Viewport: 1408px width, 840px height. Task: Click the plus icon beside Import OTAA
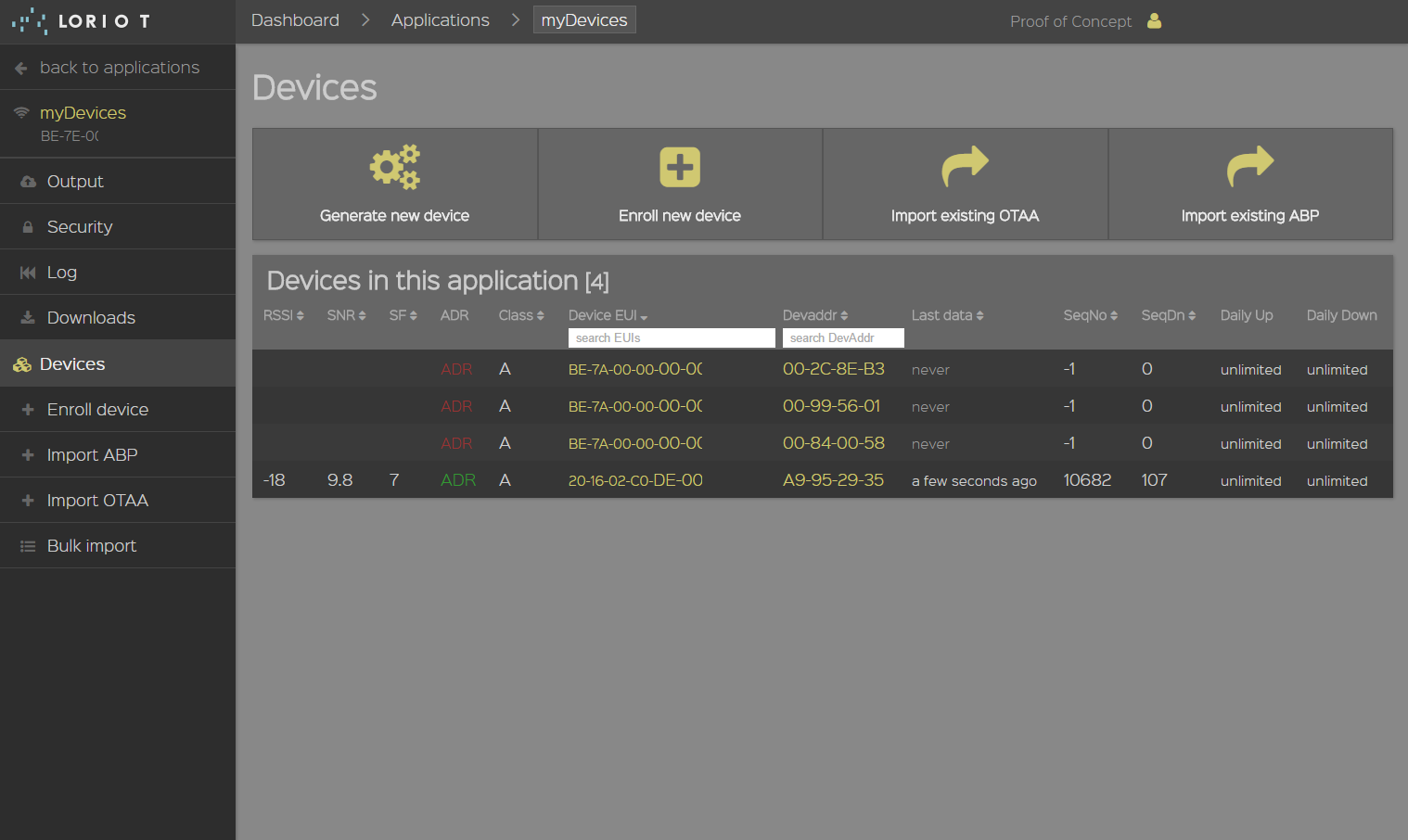28,501
